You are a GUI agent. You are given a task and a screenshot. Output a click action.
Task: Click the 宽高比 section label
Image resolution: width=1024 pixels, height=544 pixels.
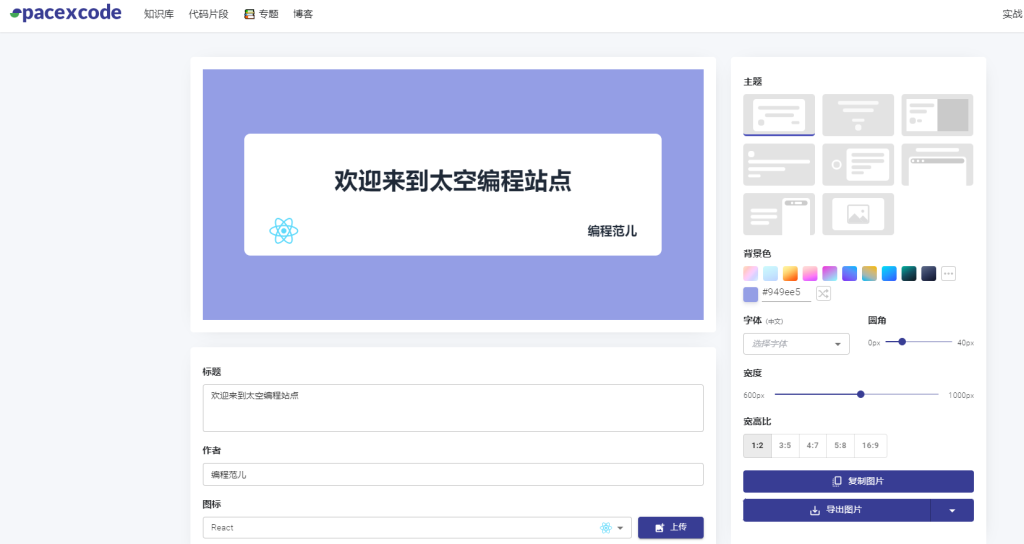pyautogui.click(x=758, y=421)
